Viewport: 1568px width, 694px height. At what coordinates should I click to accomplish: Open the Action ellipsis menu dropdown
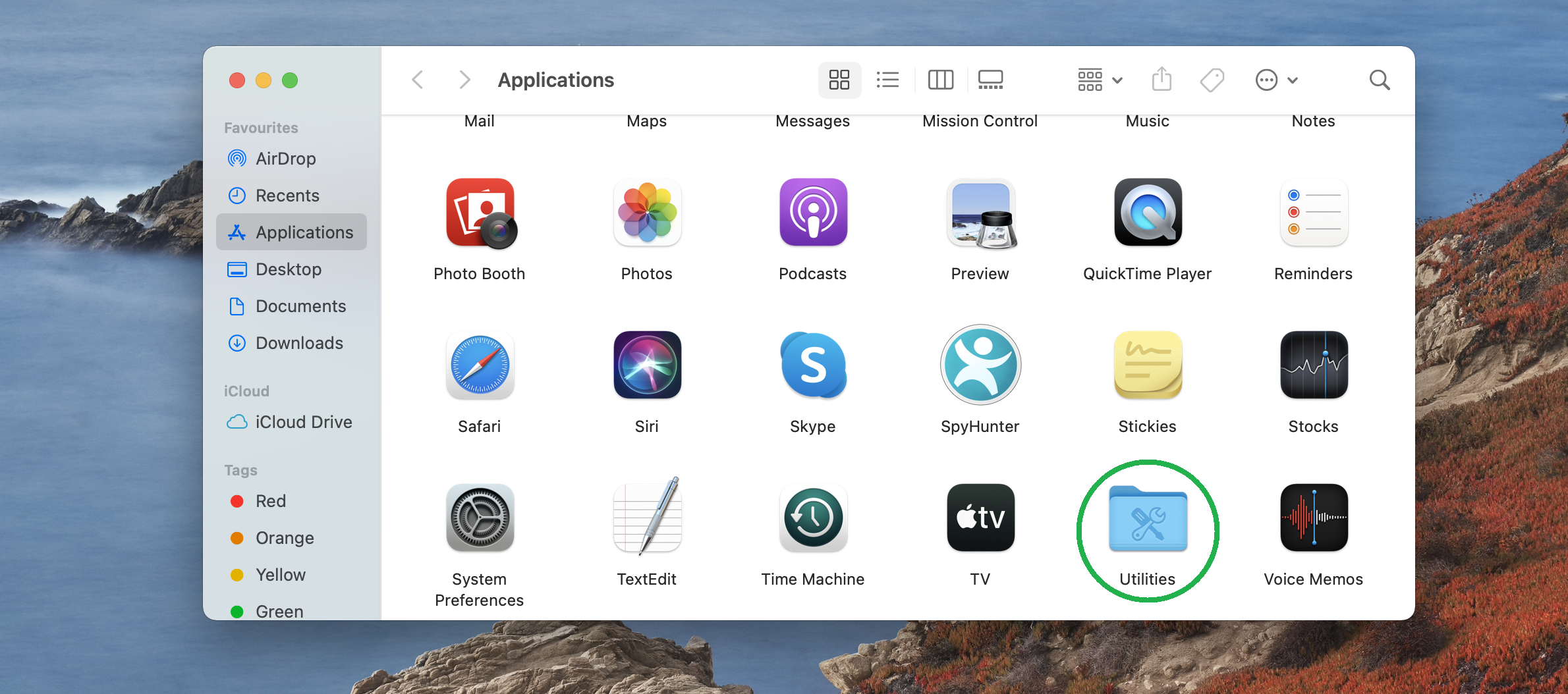[1276, 80]
